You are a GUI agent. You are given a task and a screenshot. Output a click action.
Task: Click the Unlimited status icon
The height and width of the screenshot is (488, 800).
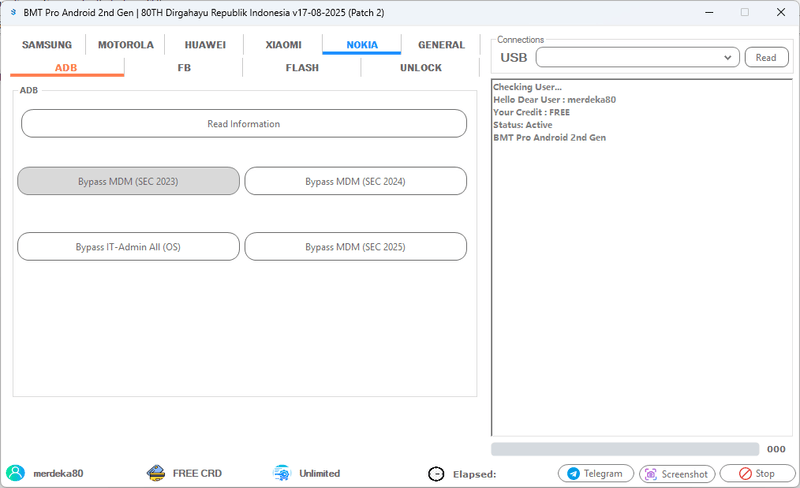pos(282,473)
